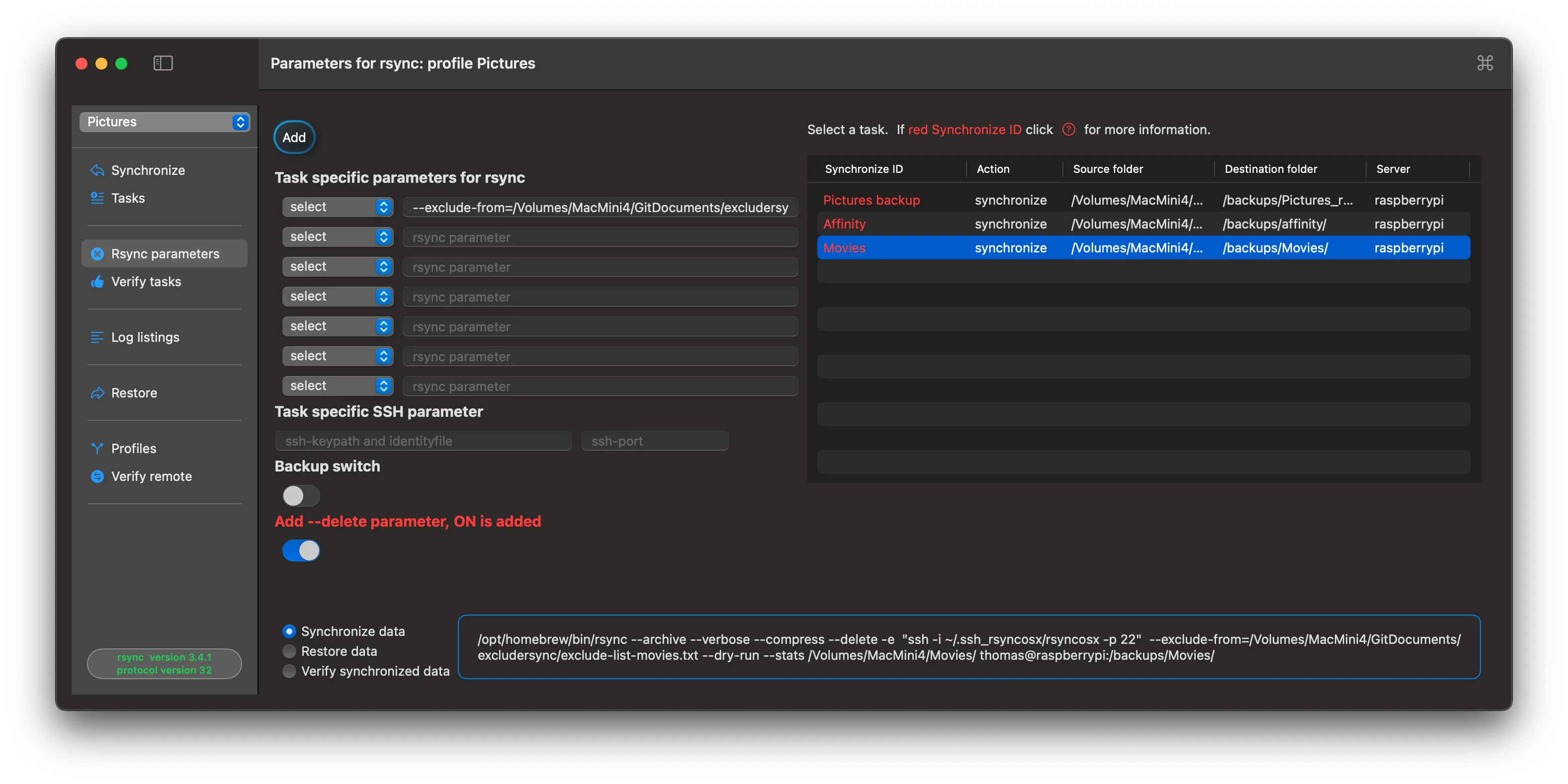
Task: Open the first select parameter dropdown
Action: [x=337, y=207]
